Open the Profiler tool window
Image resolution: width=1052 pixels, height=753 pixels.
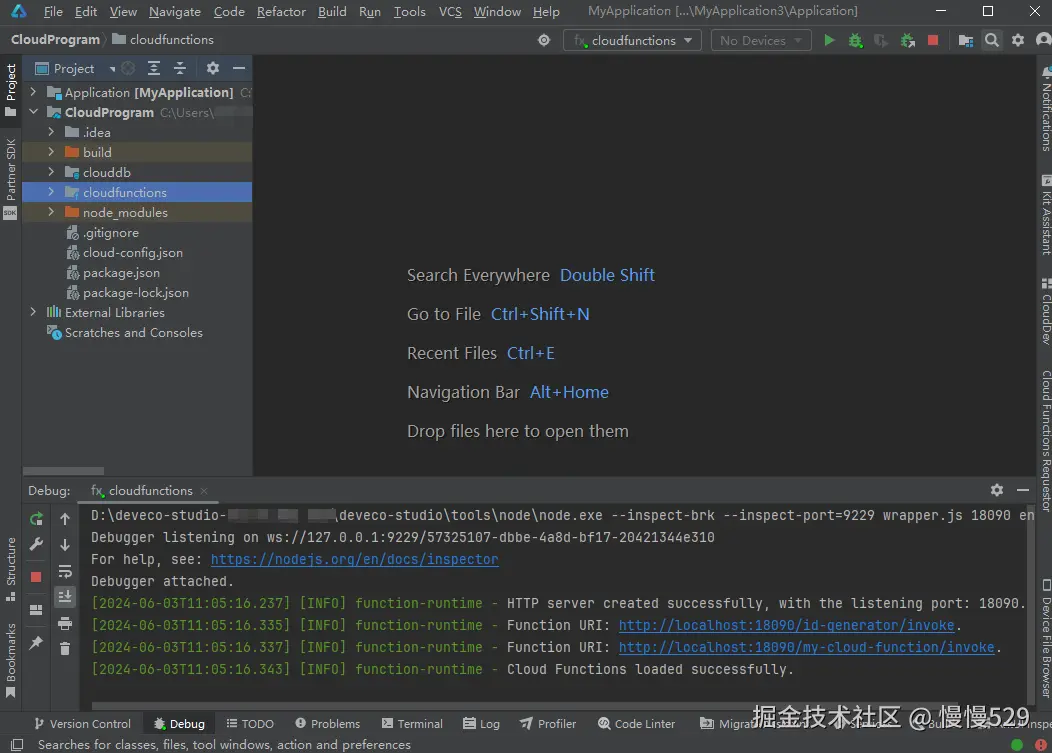pyautogui.click(x=547, y=723)
